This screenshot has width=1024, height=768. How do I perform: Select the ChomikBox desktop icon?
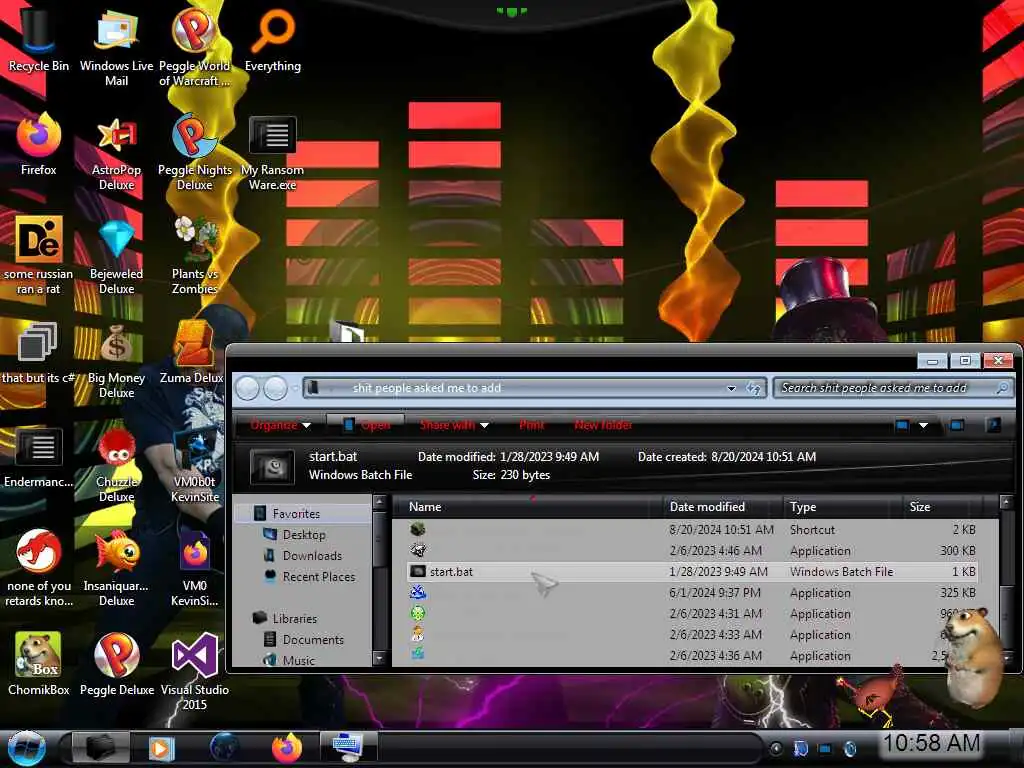pos(39,664)
